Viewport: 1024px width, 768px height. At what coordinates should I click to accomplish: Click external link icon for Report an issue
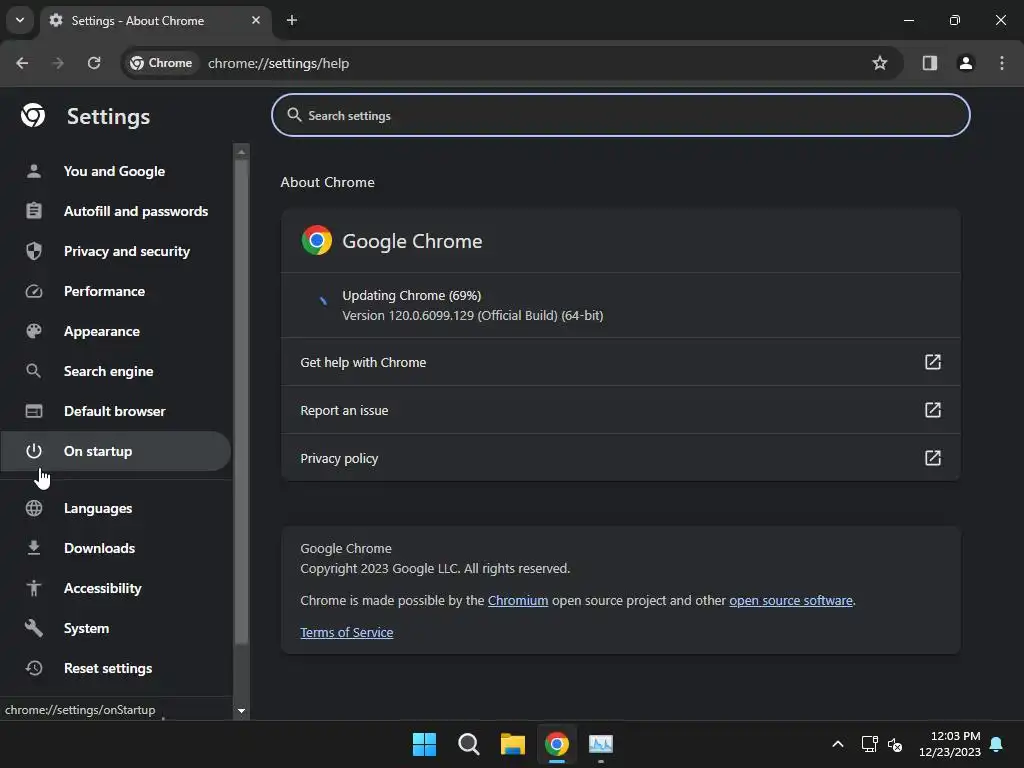click(933, 410)
